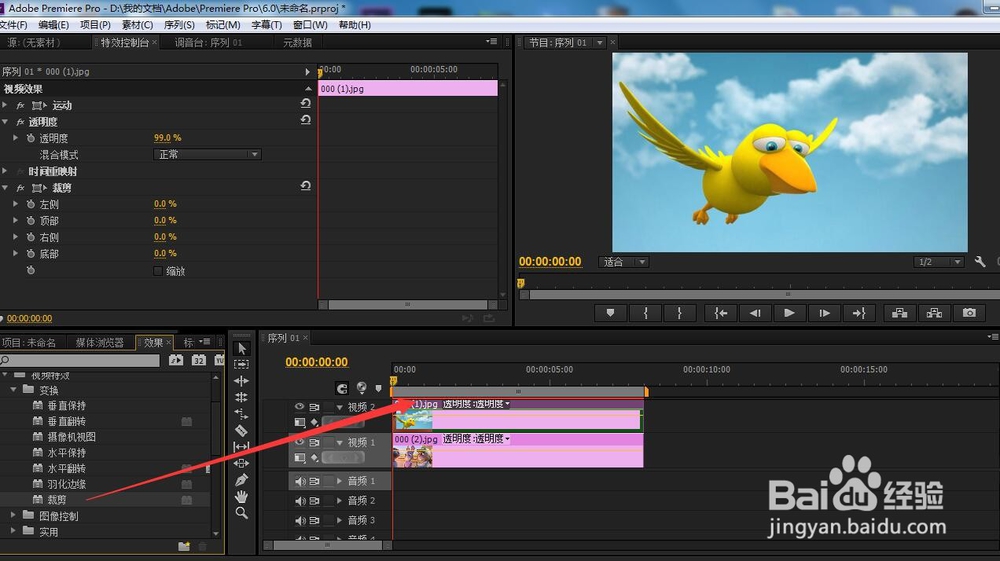Viewport: 1000px width, 561px height.
Task: Expand the 时间重映射 section
Action: (x=5, y=171)
